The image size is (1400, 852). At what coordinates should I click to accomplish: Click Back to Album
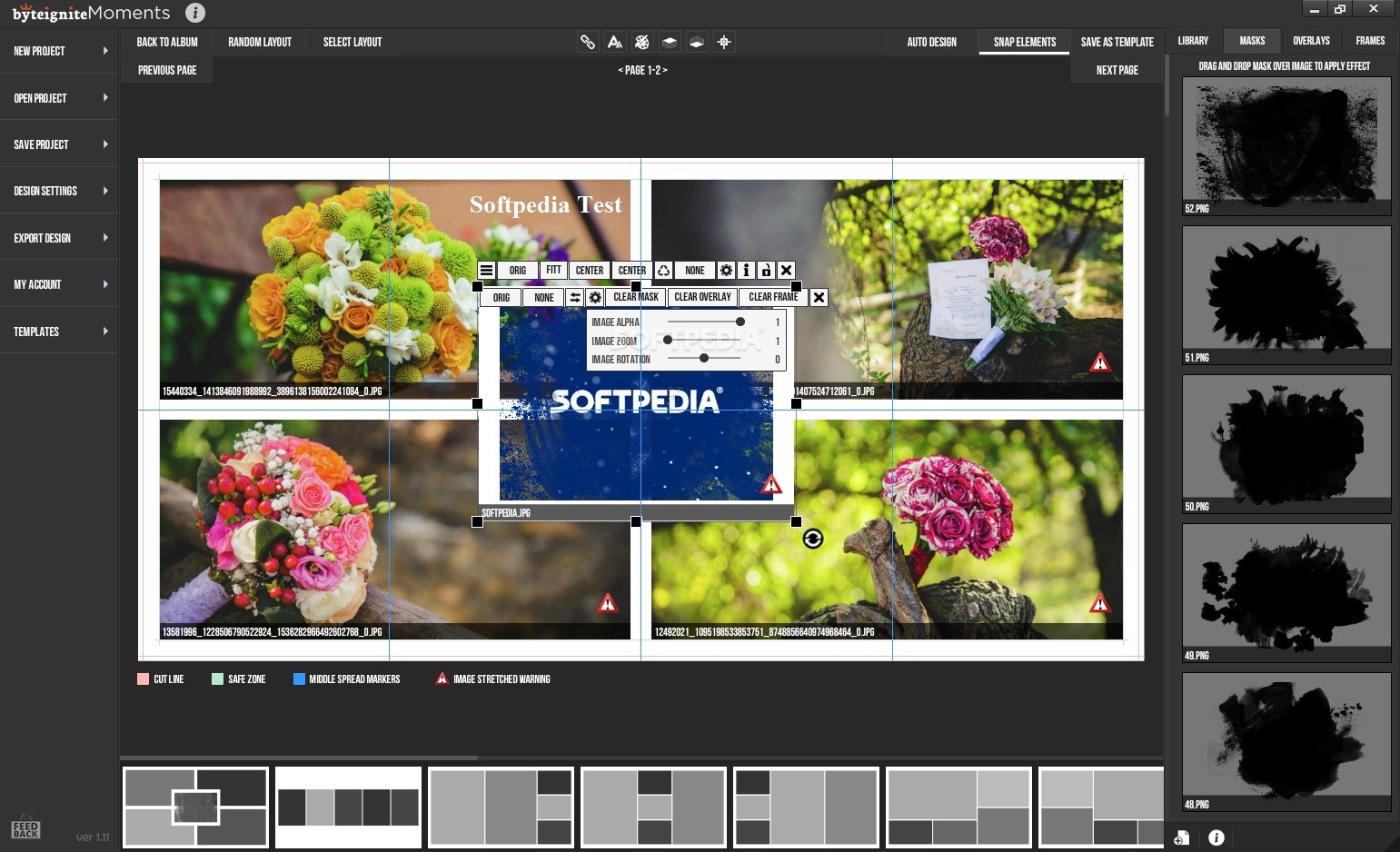pyautogui.click(x=167, y=42)
